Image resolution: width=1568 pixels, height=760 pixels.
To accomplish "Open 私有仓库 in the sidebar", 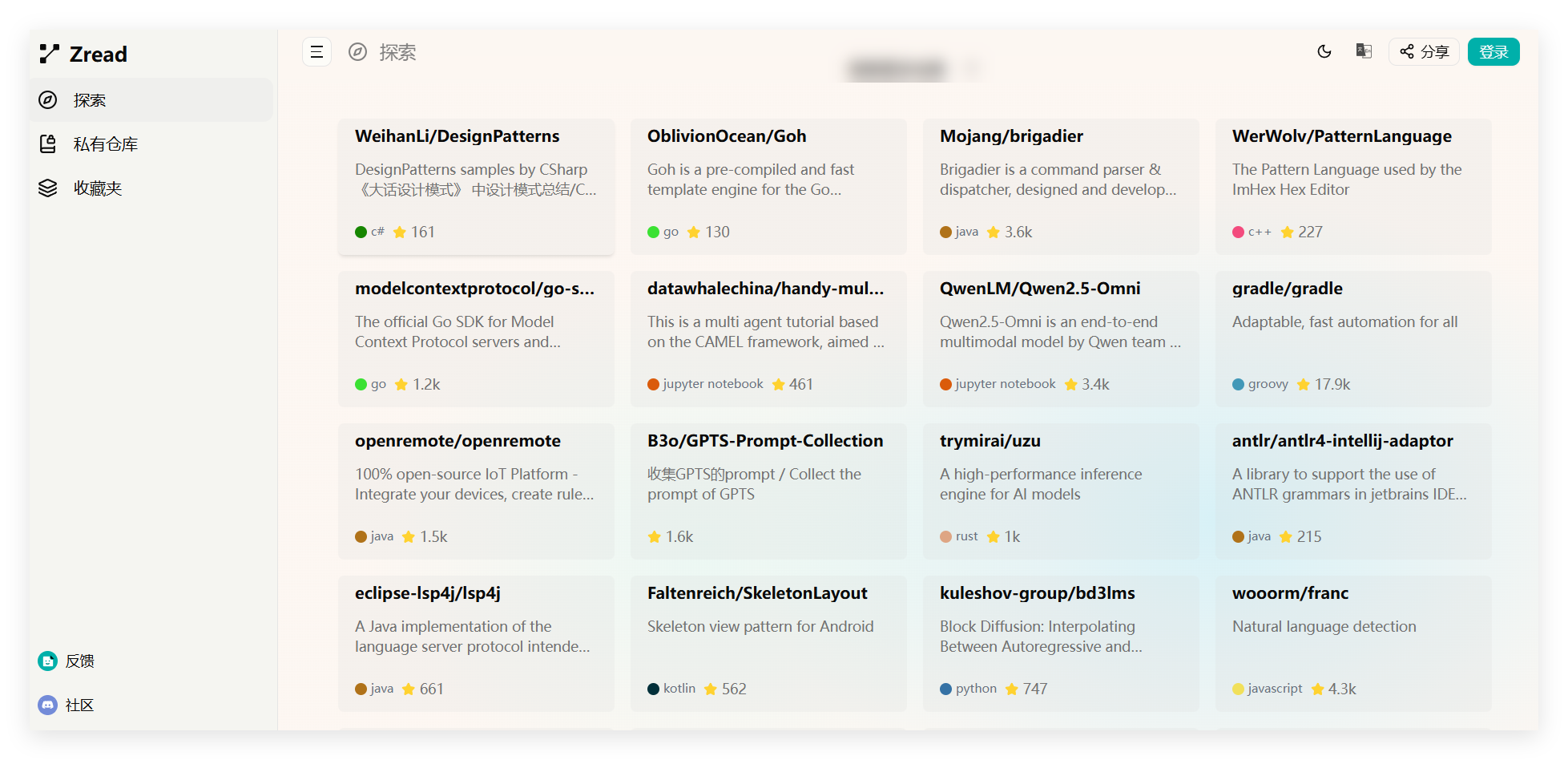I will (151, 144).
